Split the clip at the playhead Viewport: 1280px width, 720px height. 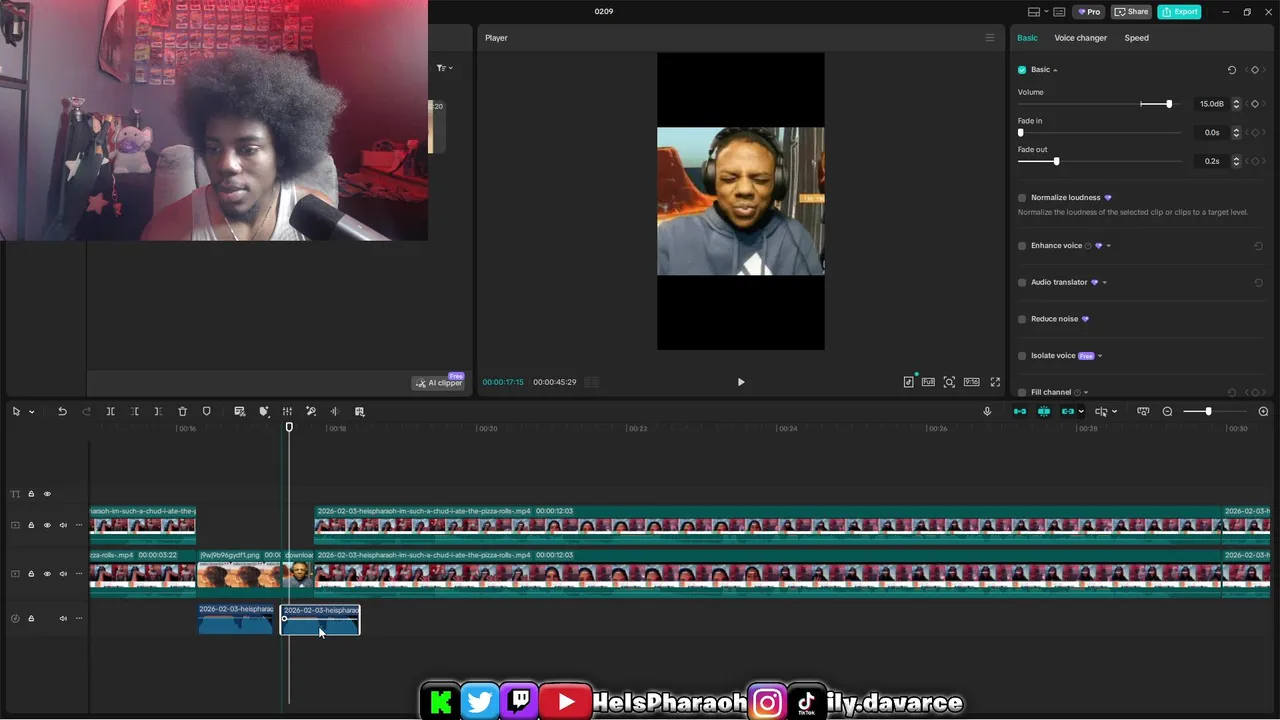pyautogui.click(x=111, y=411)
